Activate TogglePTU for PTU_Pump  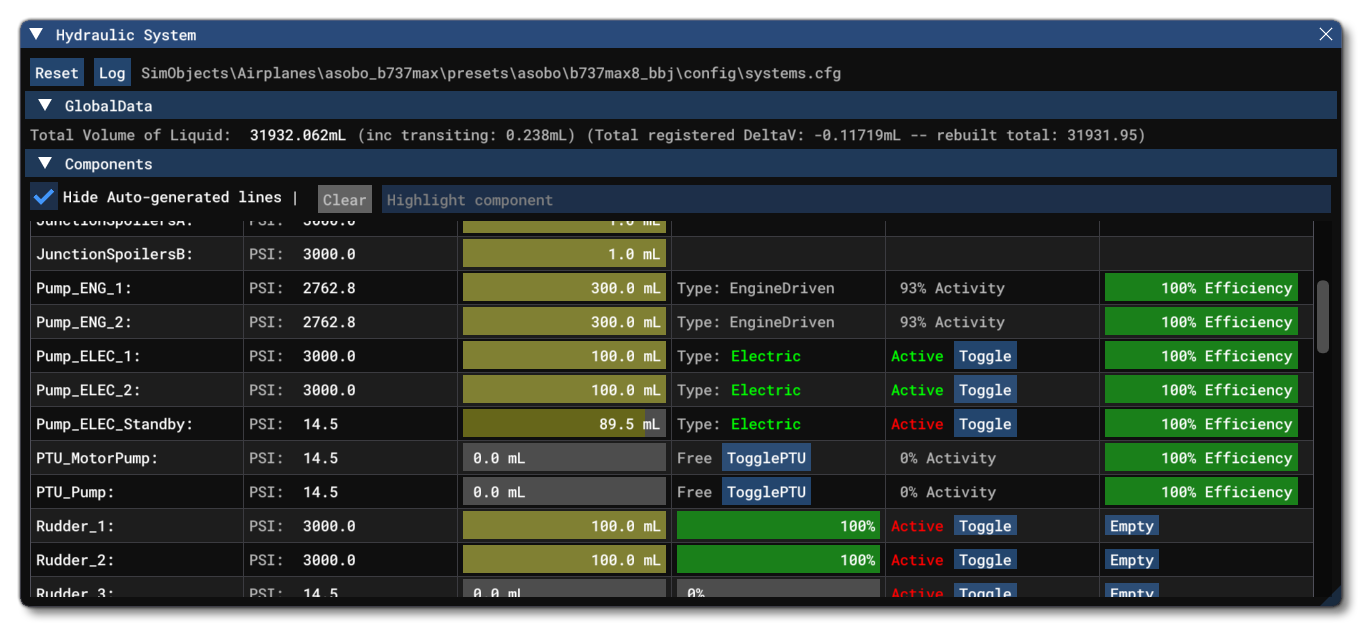click(x=766, y=491)
